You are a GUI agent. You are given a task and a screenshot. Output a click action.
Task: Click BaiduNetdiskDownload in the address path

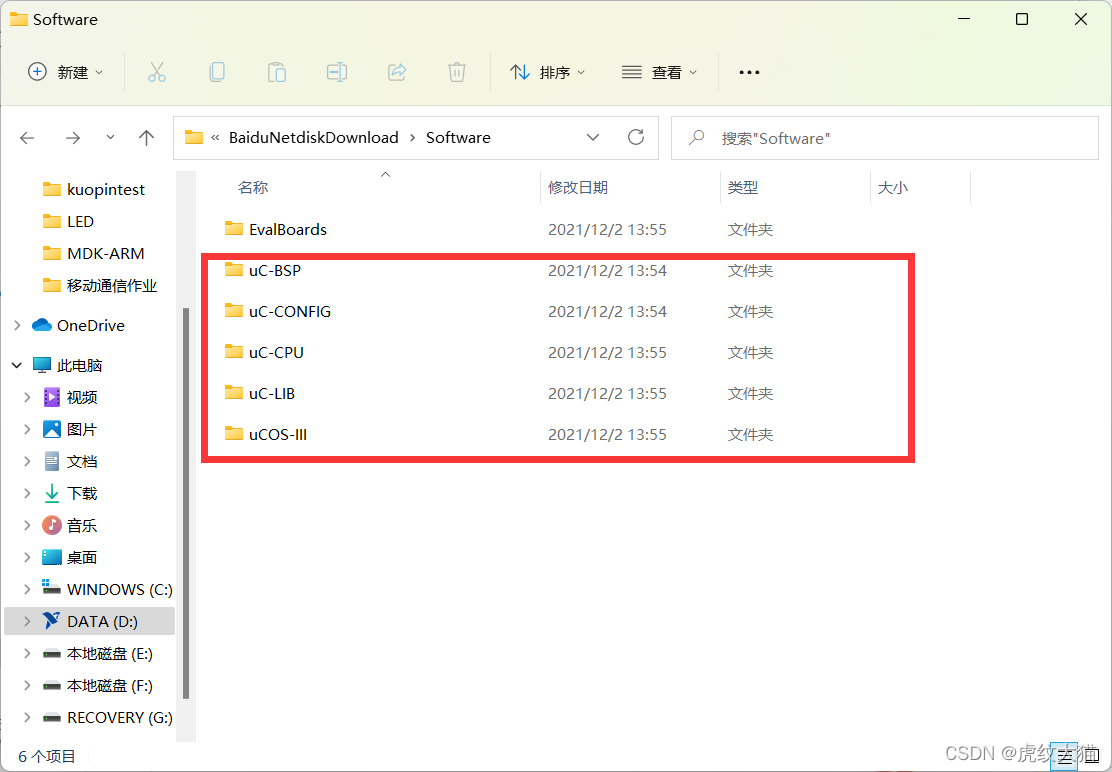pyautogui.click(x=313, y=138)
